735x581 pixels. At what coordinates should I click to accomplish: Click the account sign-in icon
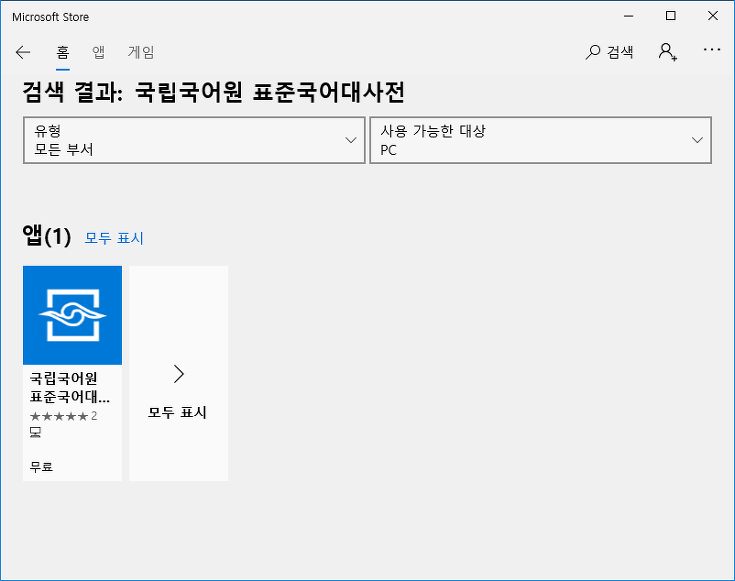point(668,52)
